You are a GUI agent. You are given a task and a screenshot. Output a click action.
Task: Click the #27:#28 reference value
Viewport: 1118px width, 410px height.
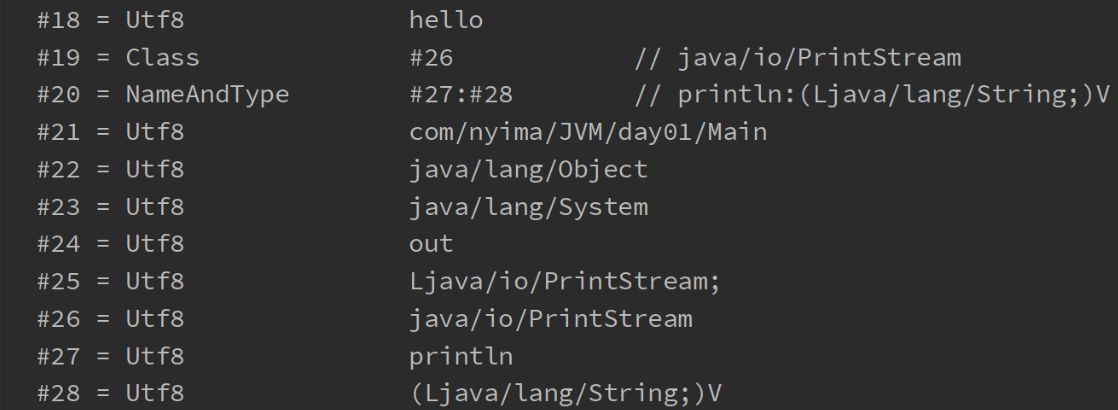(x=461, y=94)
